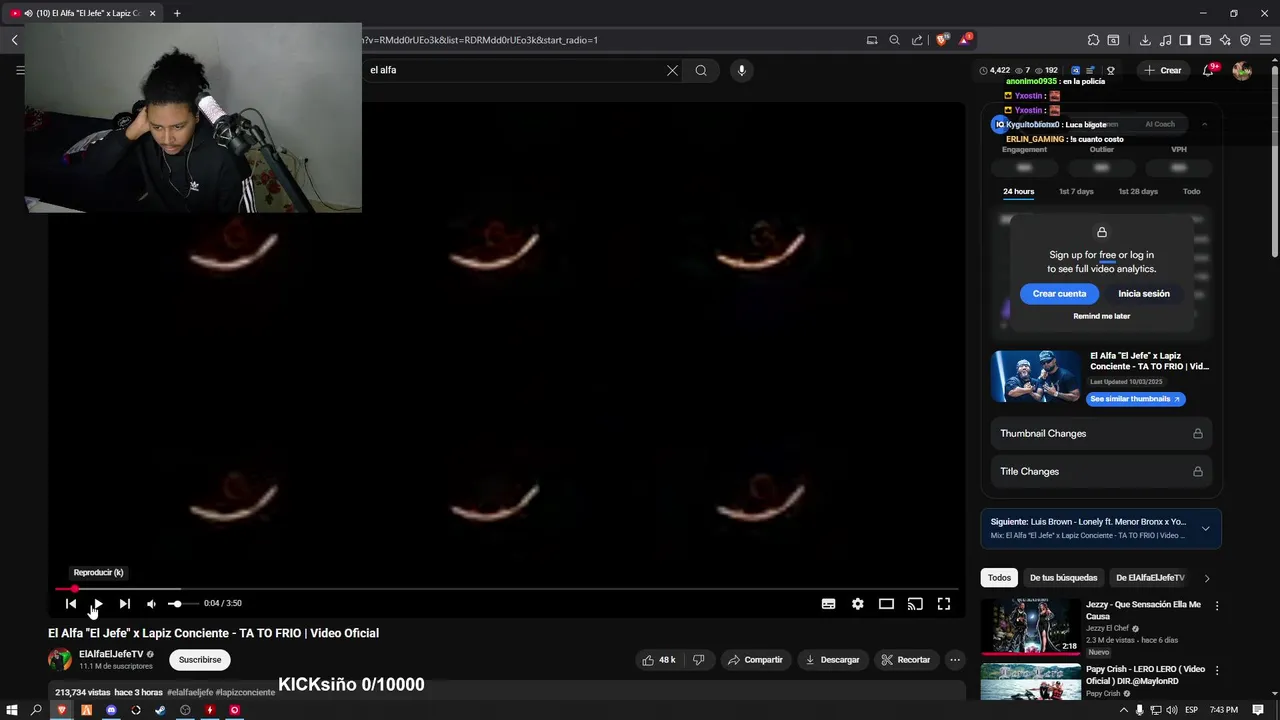
Task: Select the 1st 7 days tab
Action: tap(1076, 191)
